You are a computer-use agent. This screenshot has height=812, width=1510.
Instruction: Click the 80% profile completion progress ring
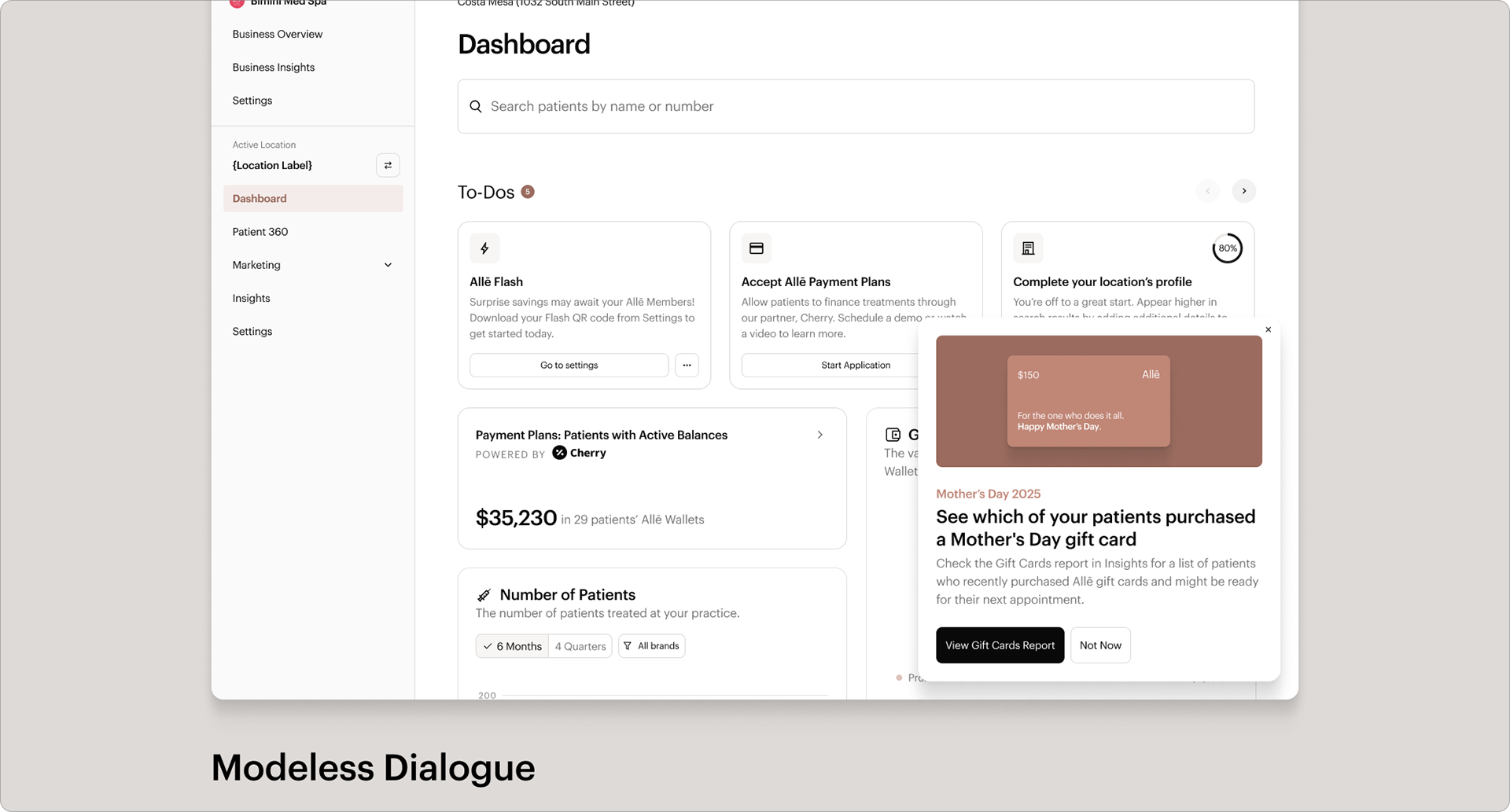coord(1226,248)
